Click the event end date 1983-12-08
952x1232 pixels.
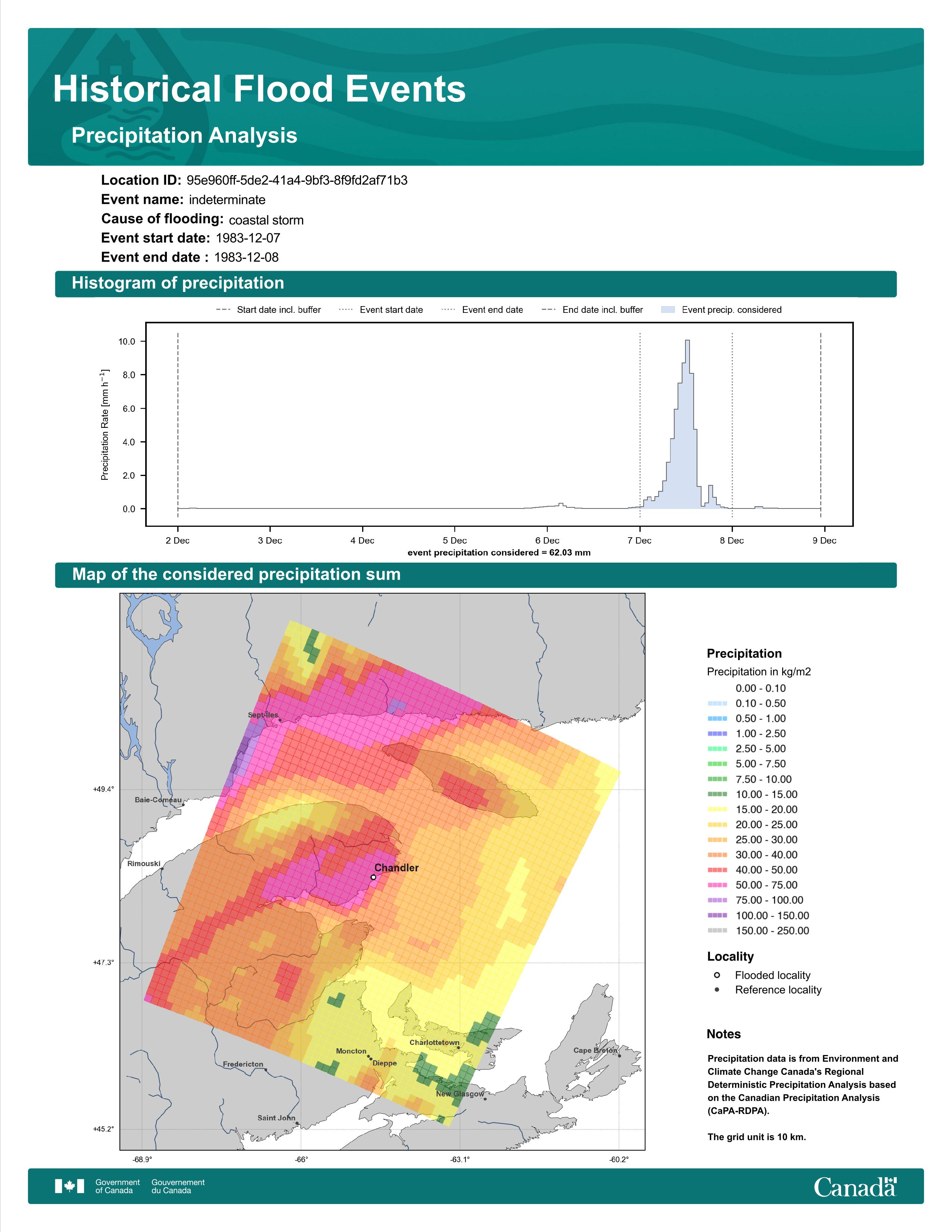pyautogui.click(x=246, y=257)
